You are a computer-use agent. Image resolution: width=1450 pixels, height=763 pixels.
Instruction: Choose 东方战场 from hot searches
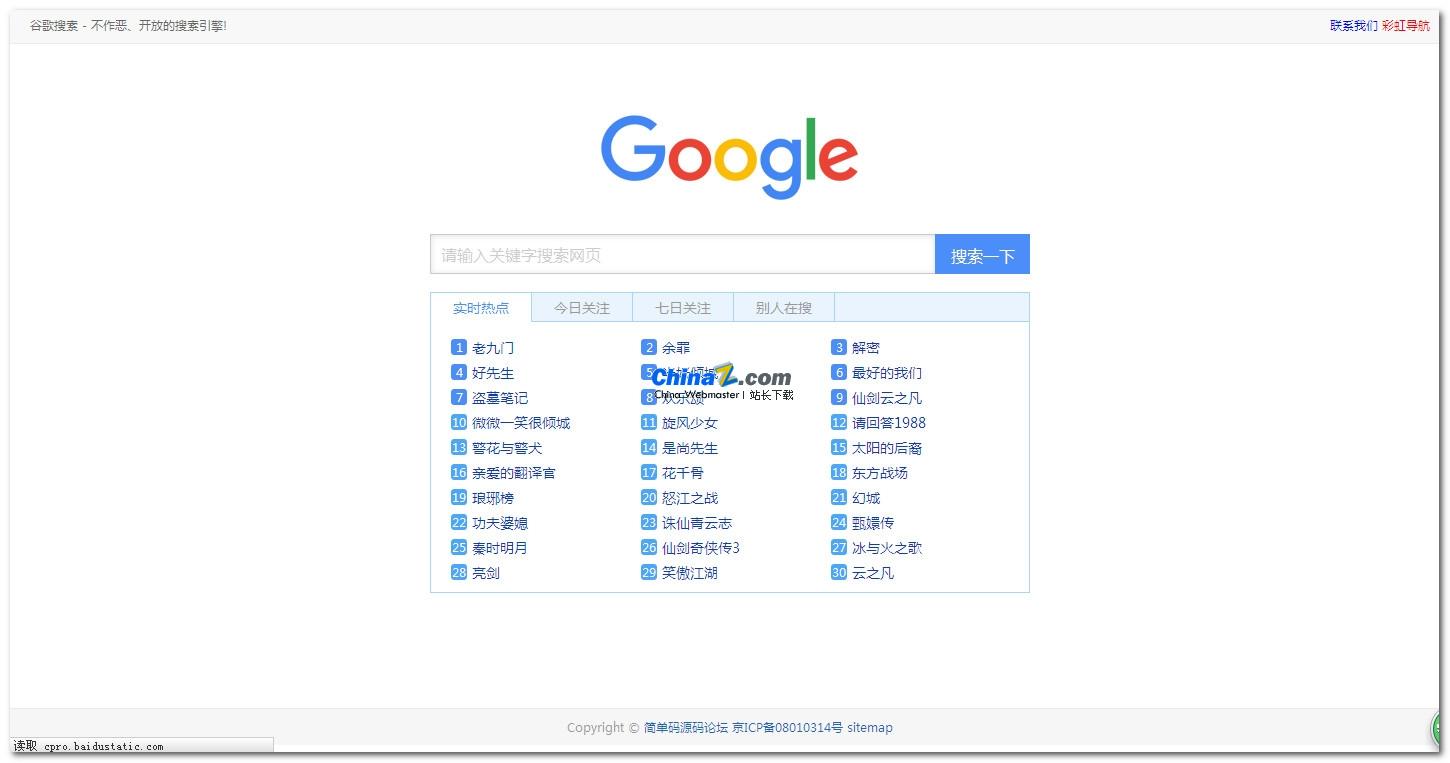880,473
